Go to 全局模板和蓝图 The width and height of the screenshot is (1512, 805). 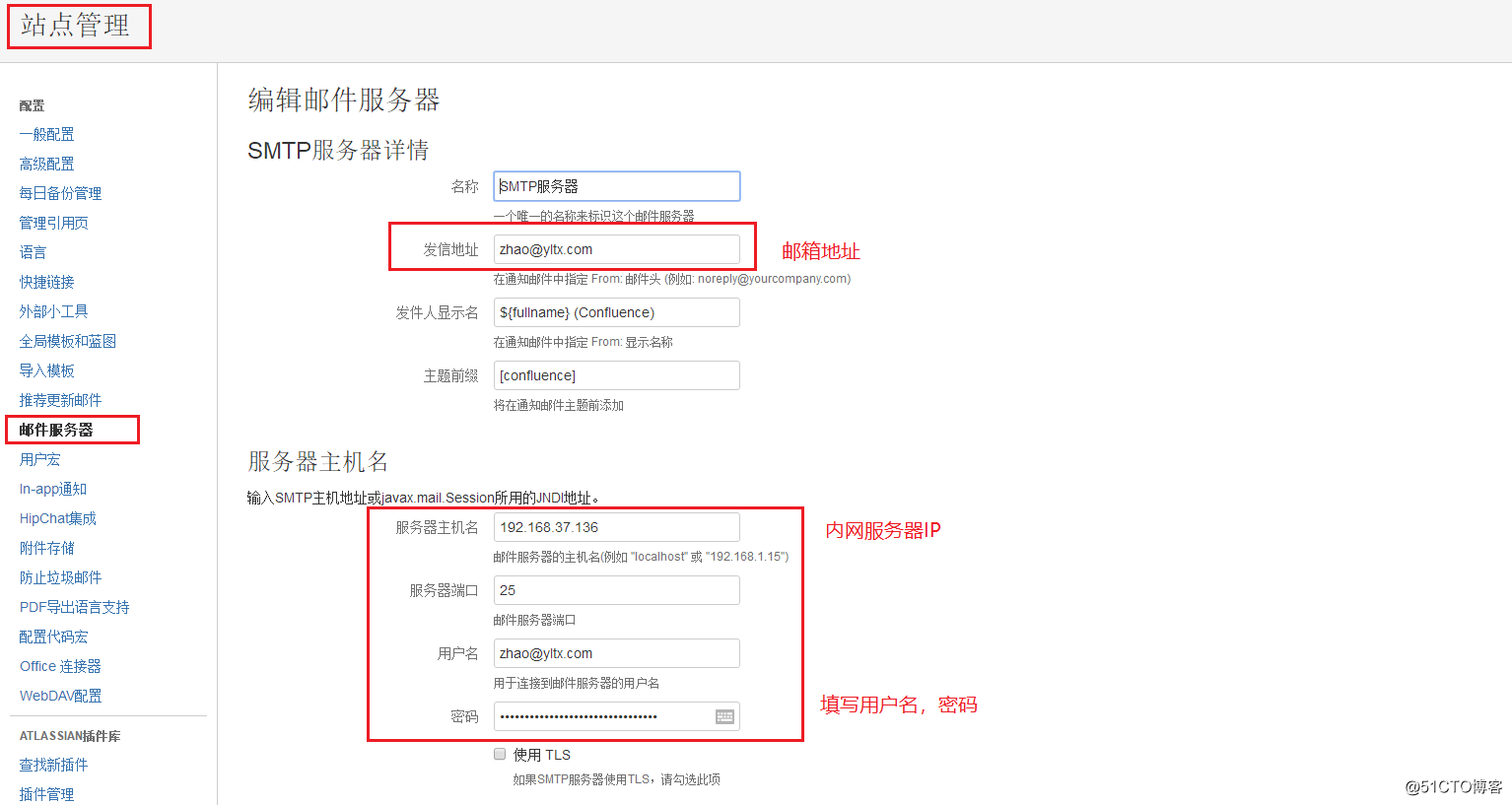(68, 341)
